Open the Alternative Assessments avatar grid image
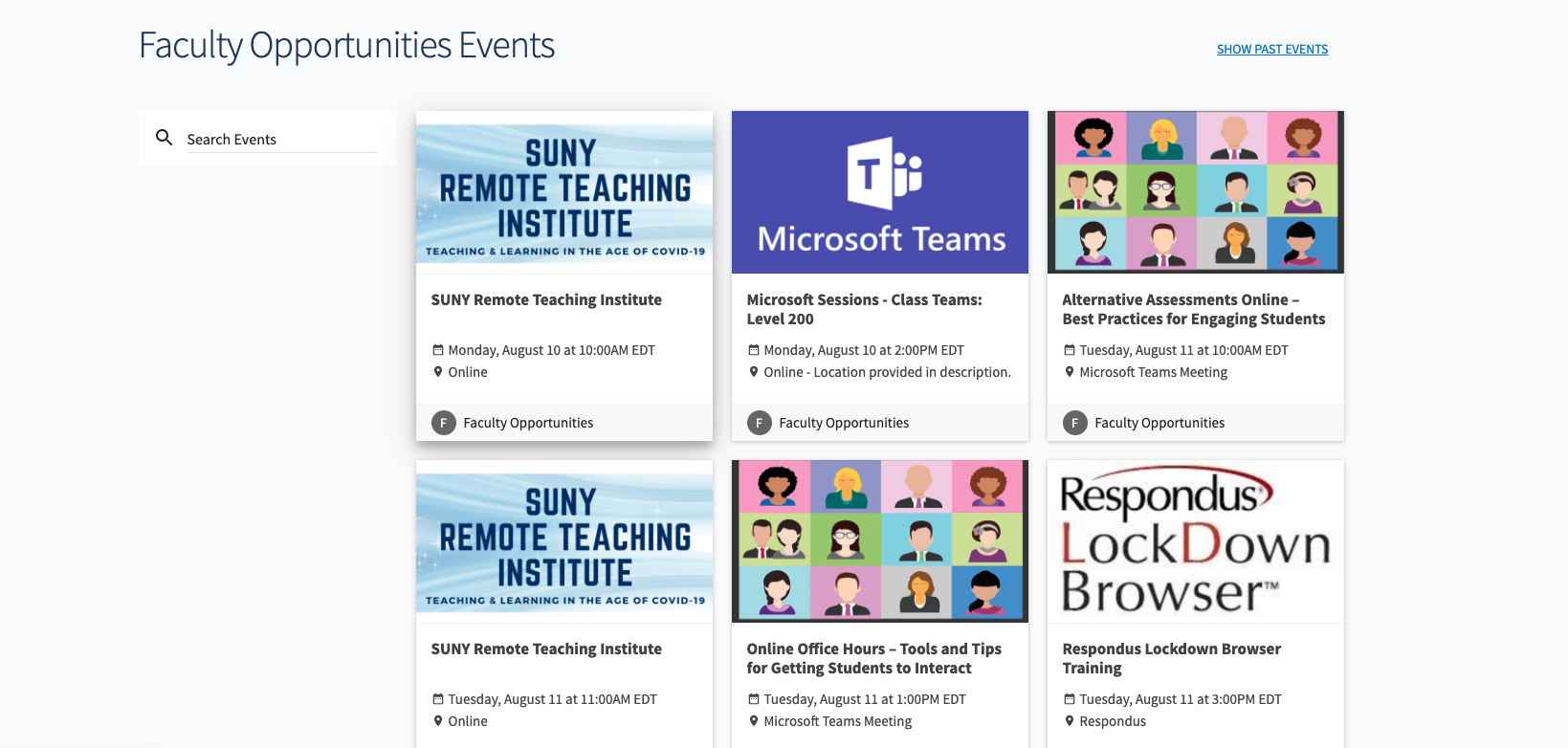The height and width of the screenshot is (748, 1568). pos(1196,192)
